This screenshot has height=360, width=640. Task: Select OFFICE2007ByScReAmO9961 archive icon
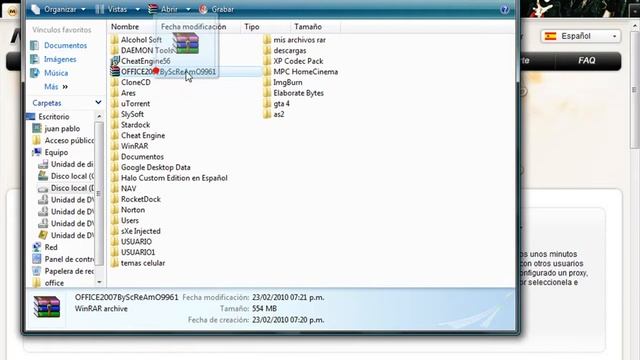click(115, 72)
